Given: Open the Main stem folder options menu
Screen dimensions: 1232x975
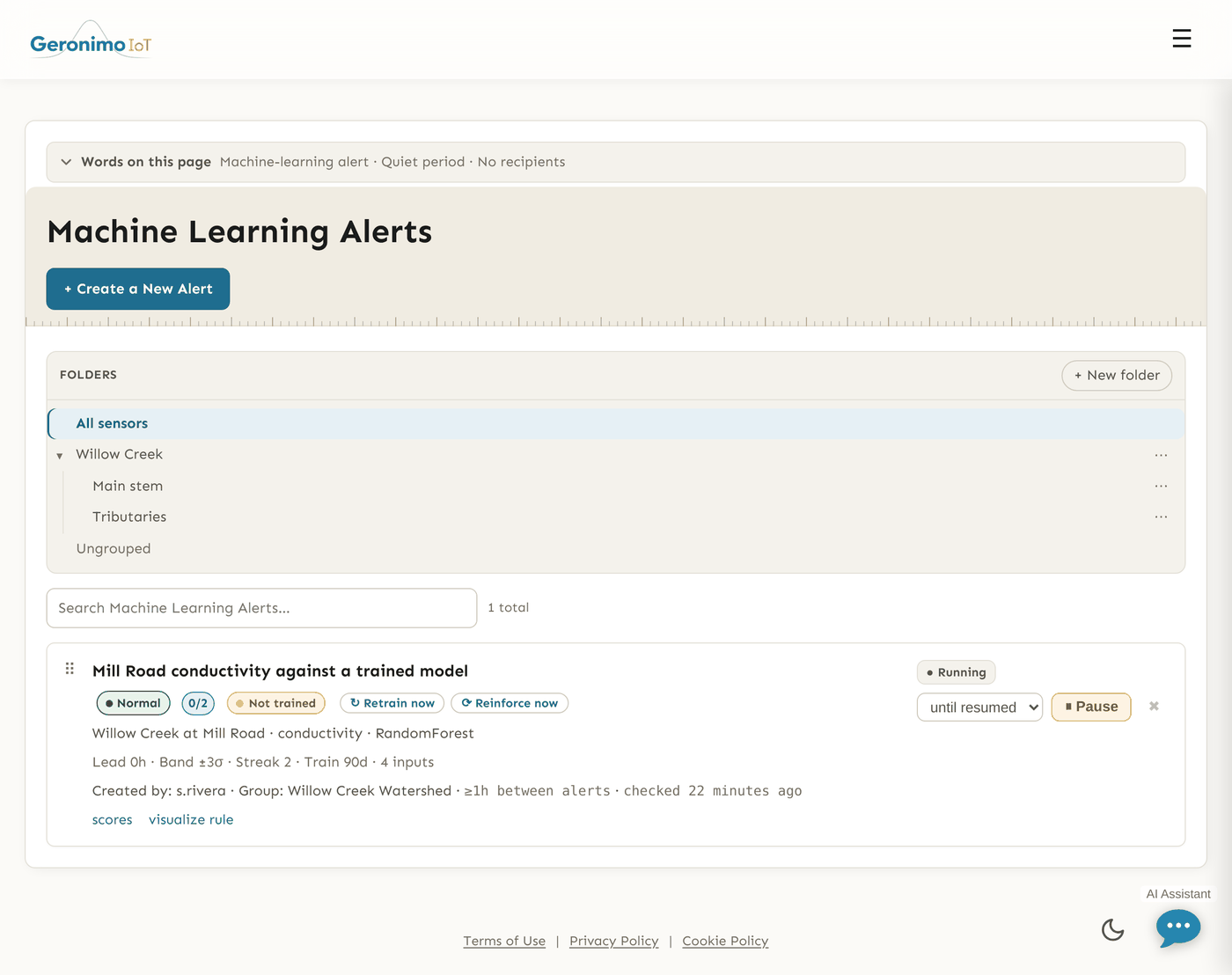Looking at the screenshot, I should tap(1161, 486).
